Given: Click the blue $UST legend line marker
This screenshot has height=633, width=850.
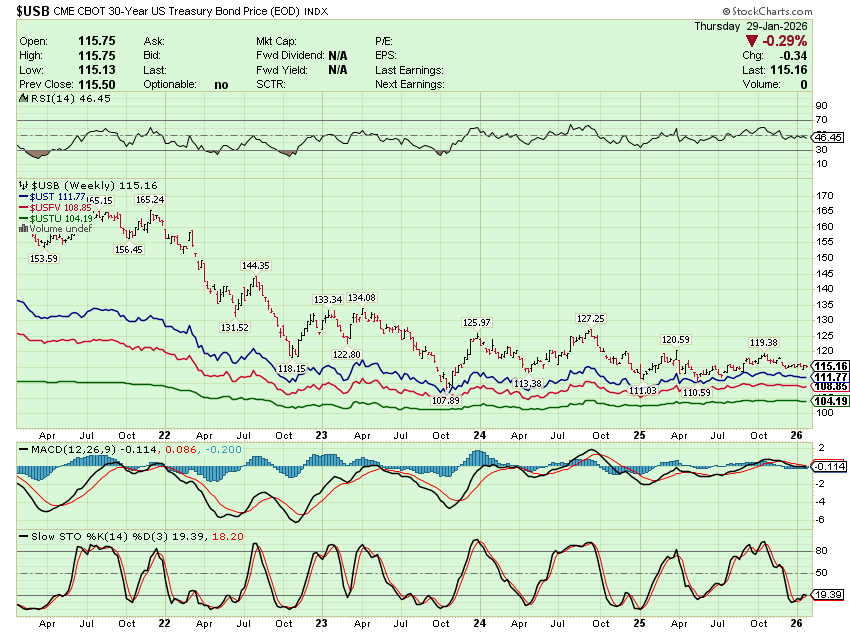Looking at the screenshot, I should point(24,197).
